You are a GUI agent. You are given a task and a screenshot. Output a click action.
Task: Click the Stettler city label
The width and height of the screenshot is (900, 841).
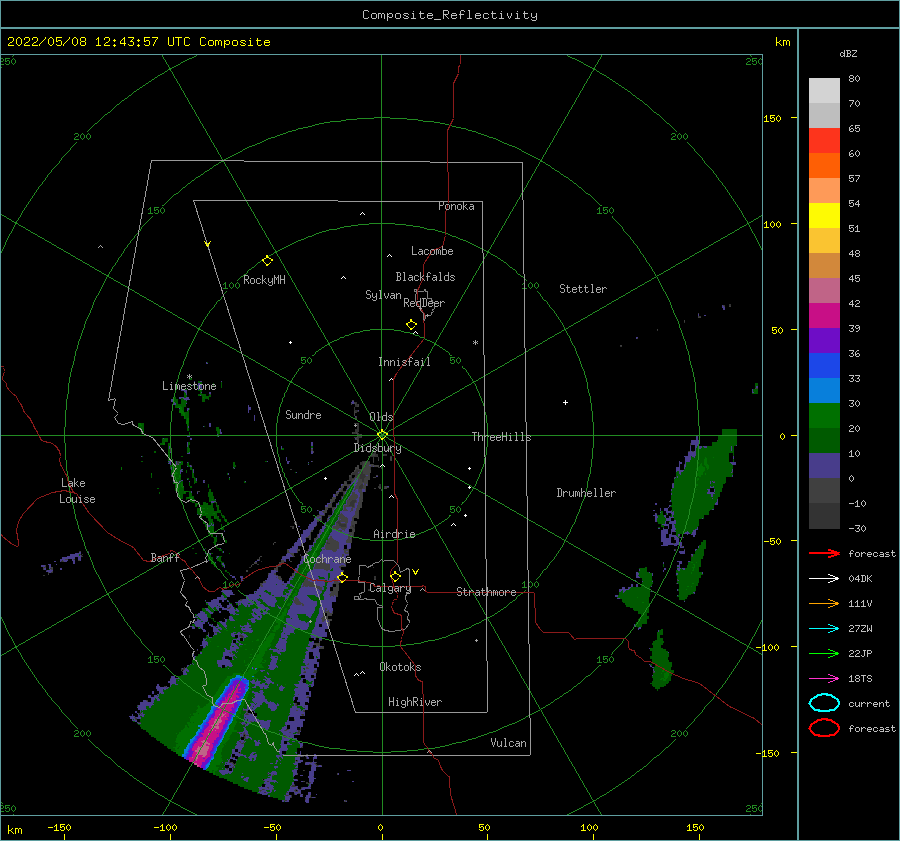point(583,289)
